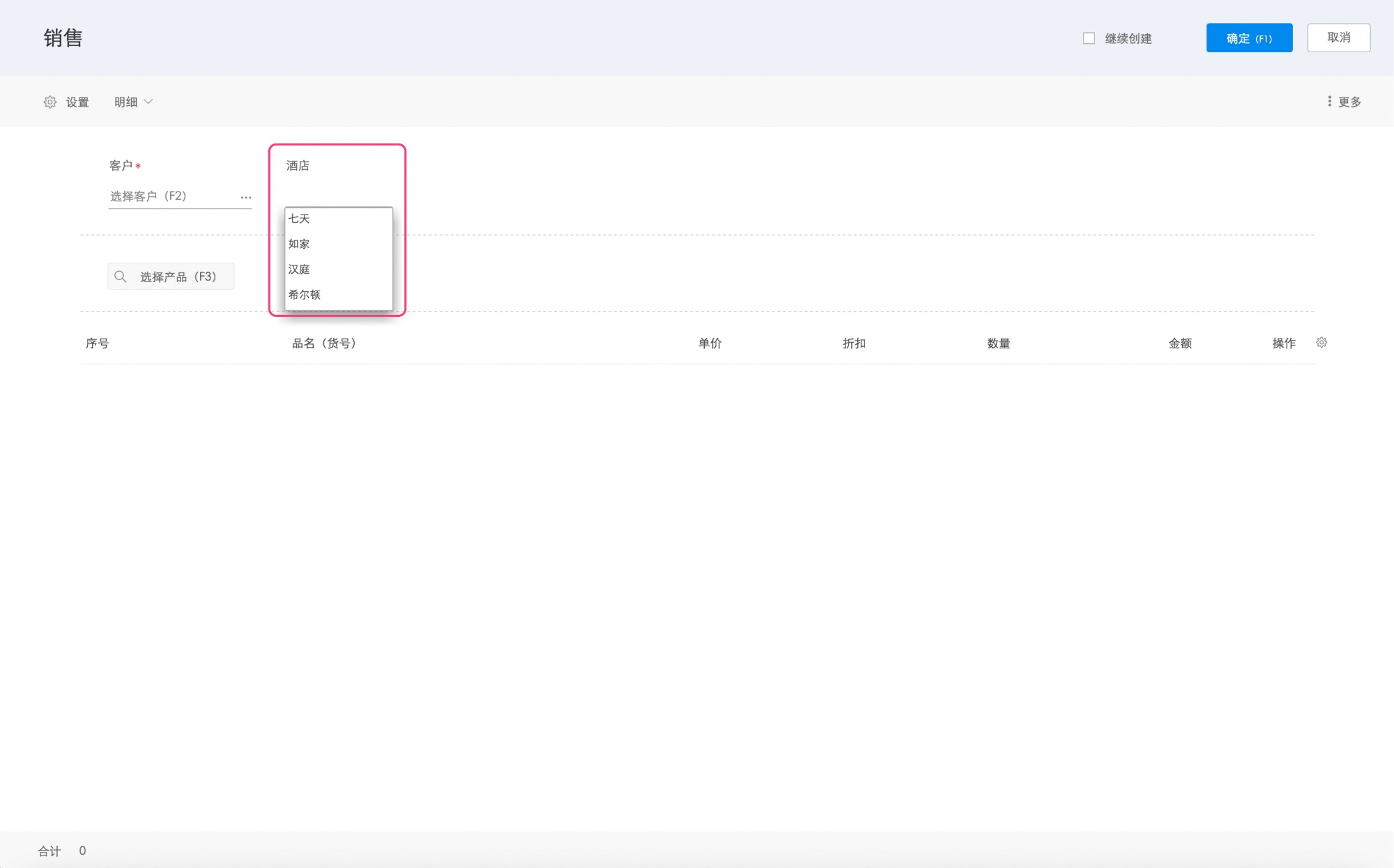This screenshot has width=1394, height=868.
Task: Choose 希尔顿 in the hotel dropdown
Action: point(339,295)
